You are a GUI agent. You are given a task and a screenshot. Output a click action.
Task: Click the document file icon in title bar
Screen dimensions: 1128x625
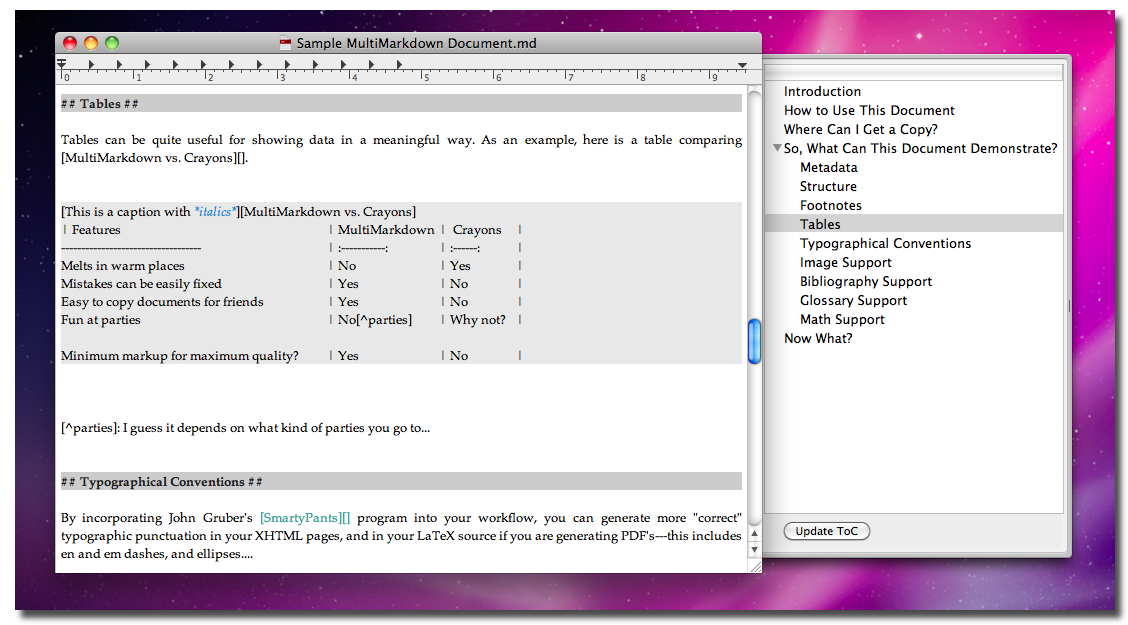285,43
